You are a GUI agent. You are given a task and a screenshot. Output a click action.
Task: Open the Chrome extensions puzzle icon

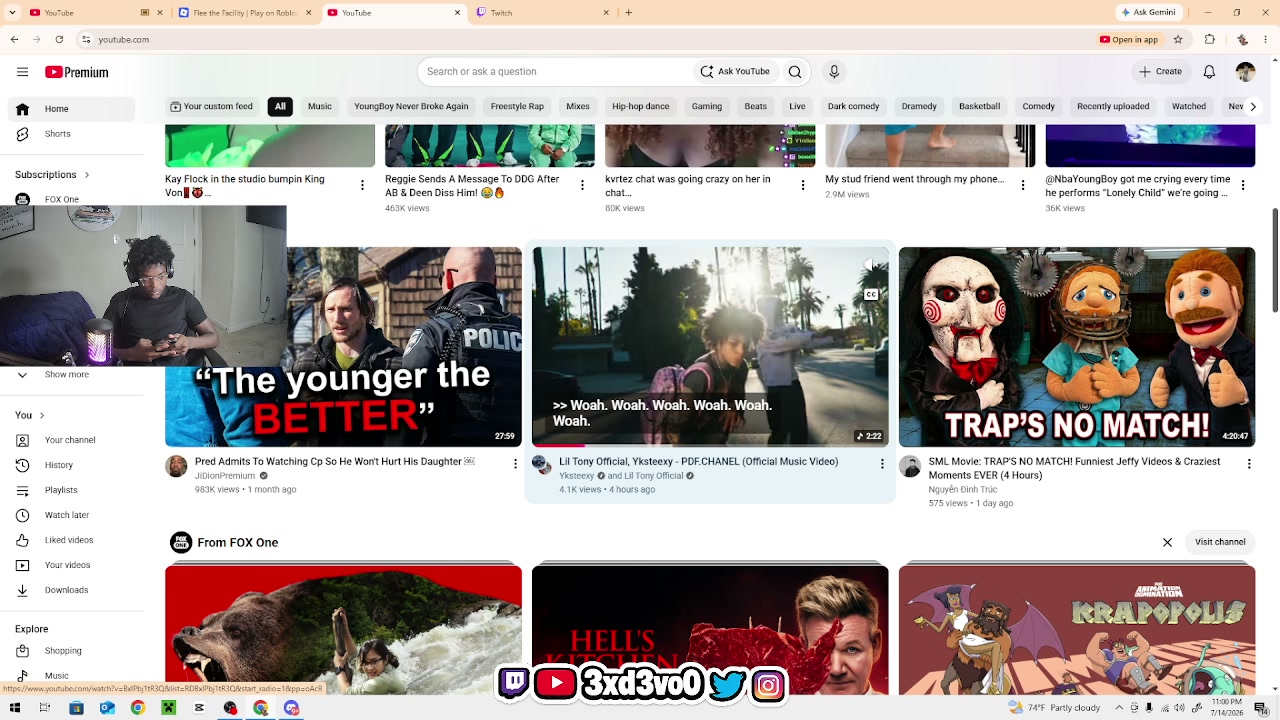click(x=1210, y=39)
